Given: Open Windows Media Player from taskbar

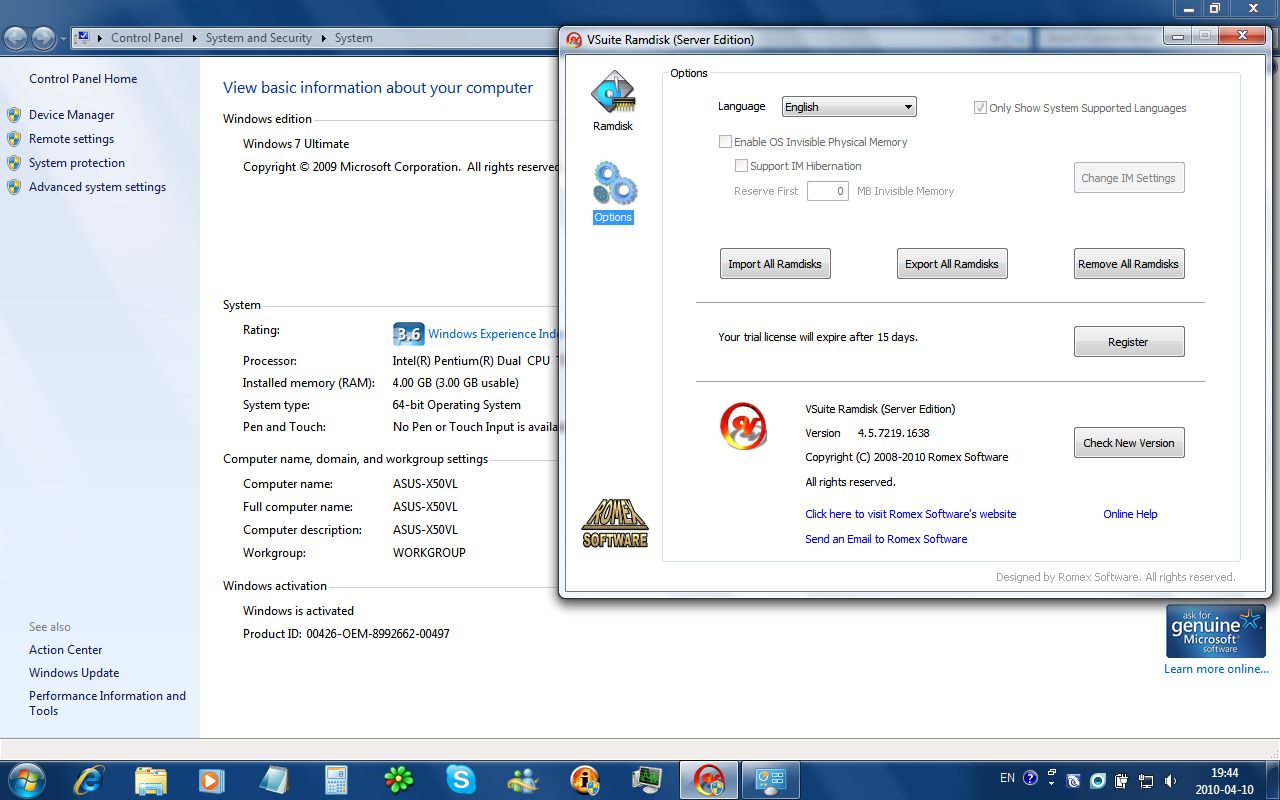Looking at the screenshot, I should [x=212, y=780].
